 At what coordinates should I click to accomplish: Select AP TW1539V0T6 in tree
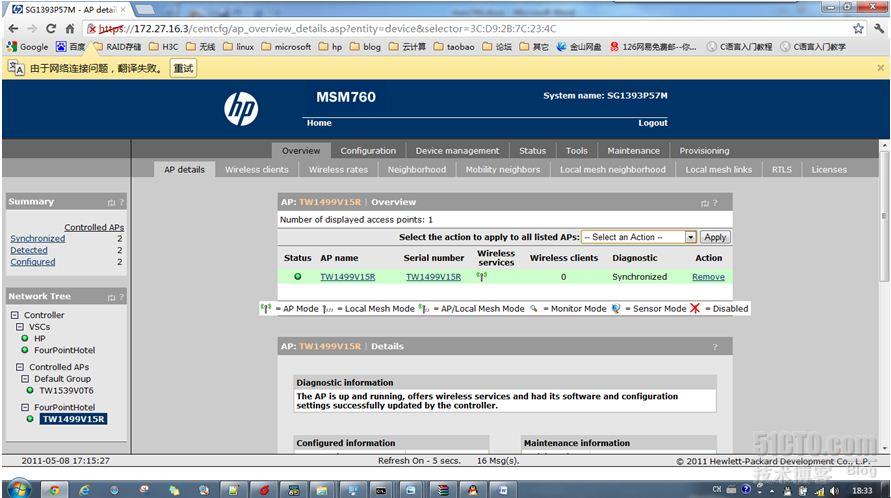tap(66, 391)
